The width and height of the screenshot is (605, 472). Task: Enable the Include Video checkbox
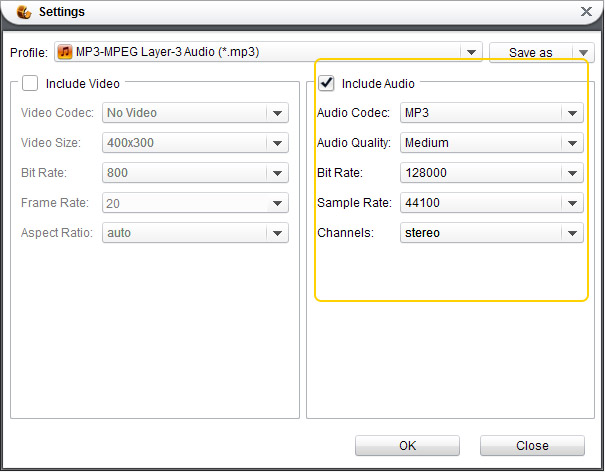pos(30,83)
